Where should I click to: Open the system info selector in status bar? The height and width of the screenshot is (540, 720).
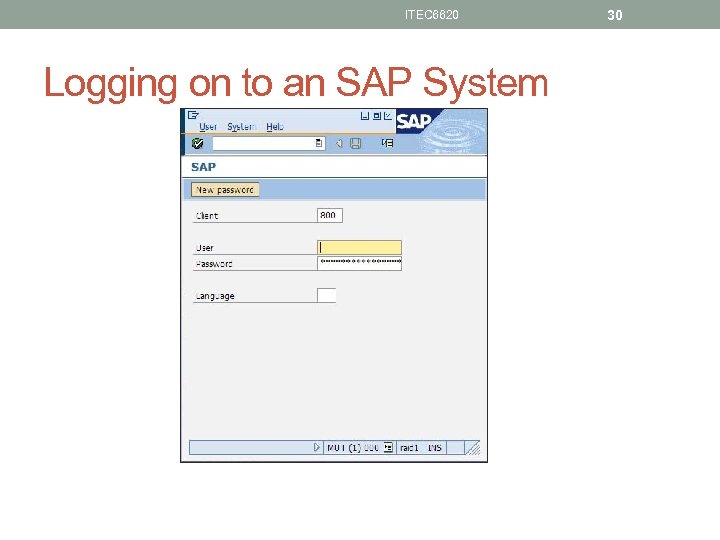click(388, 447)
